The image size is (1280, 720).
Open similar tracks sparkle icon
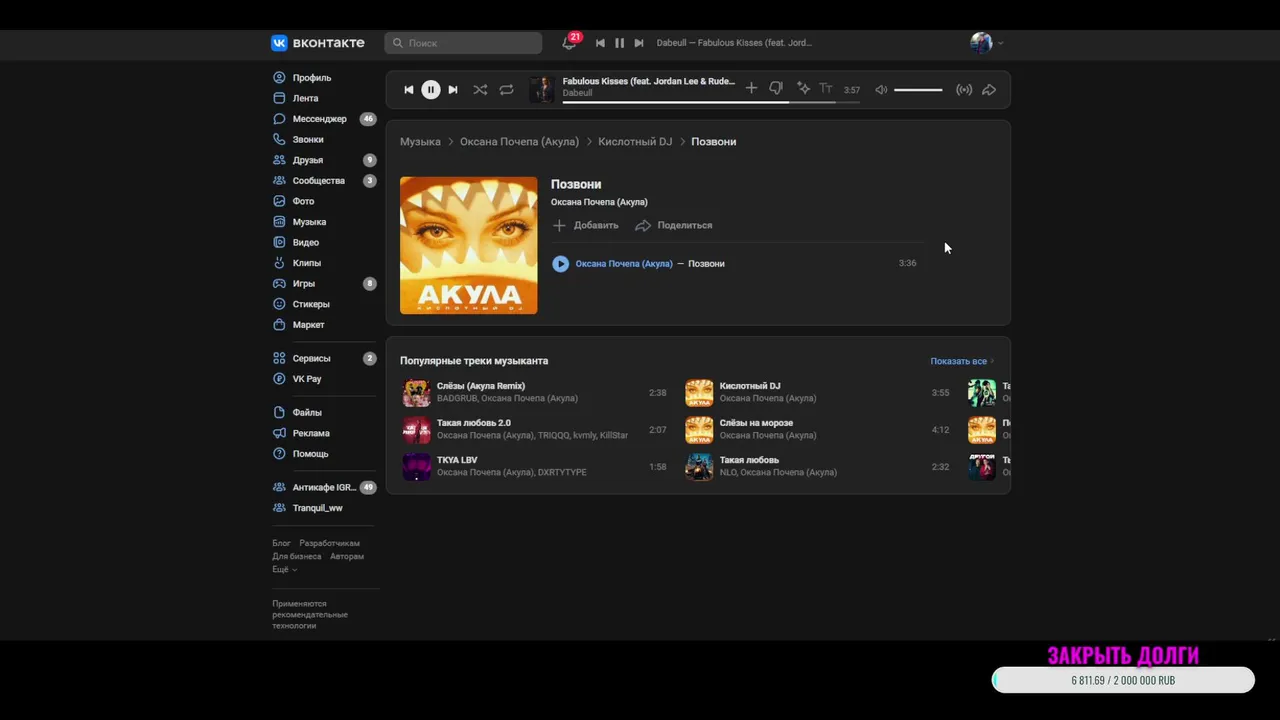(x=803, y=89)
